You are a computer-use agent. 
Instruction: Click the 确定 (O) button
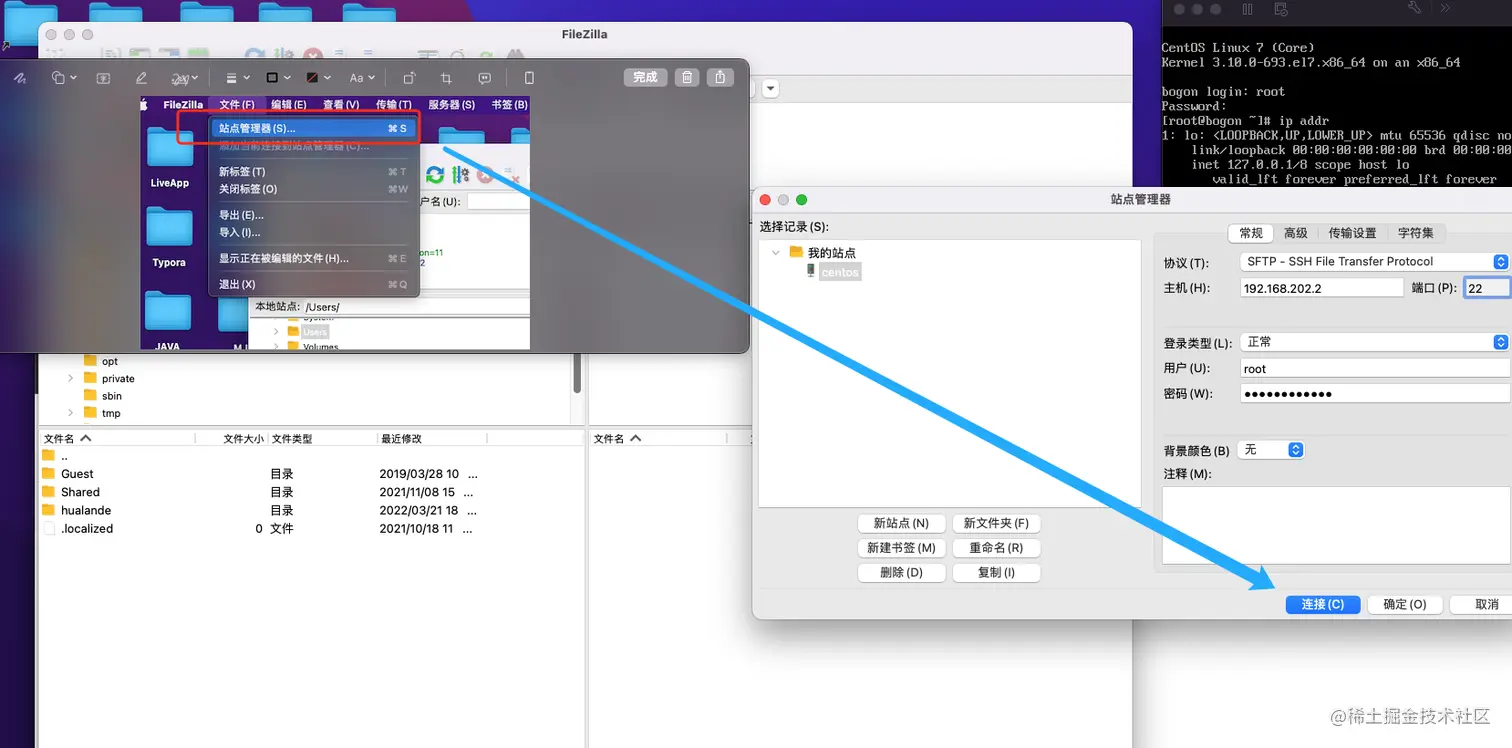[x=1404, y=605]
